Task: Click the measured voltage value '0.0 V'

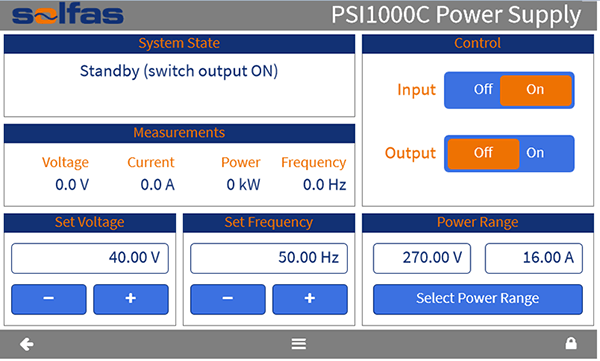Action: [x=72, y=185]
